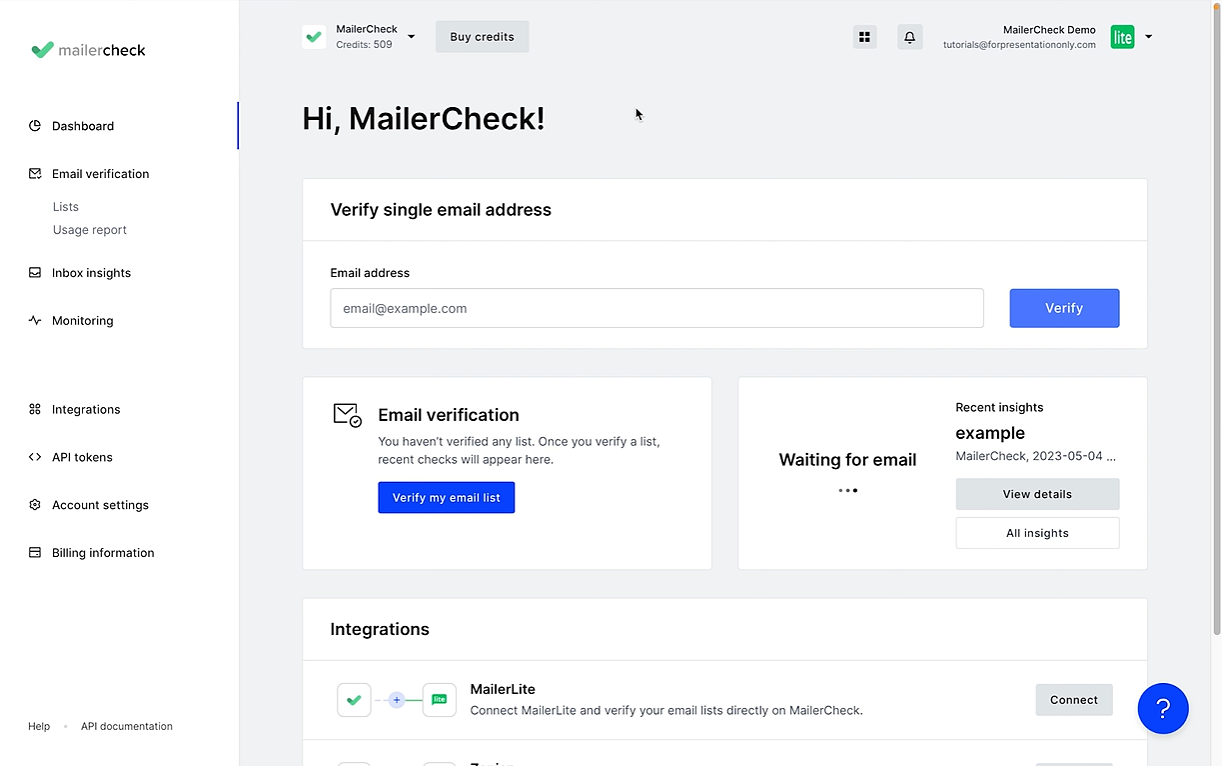This screenshot has height=766, width=1222.
Task: Click Verify my email list button
Action: [446, 498]
